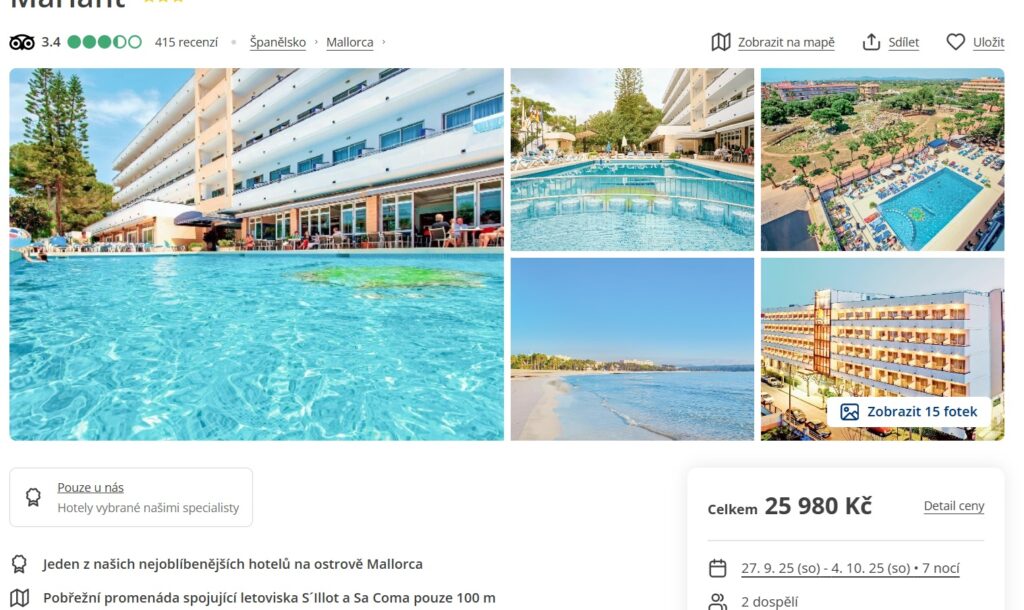Click the ribbon icon beside nejoblíbenějších hotelů line

click(20, 564)
